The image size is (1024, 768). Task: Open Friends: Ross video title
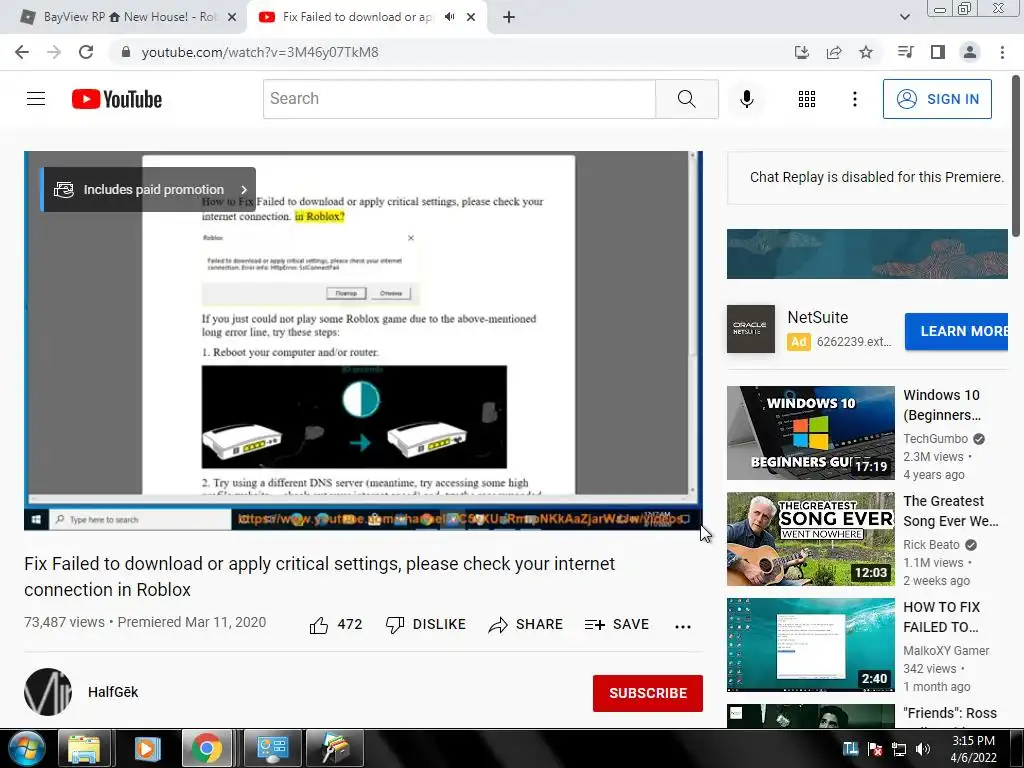click(x=950, y=713)
